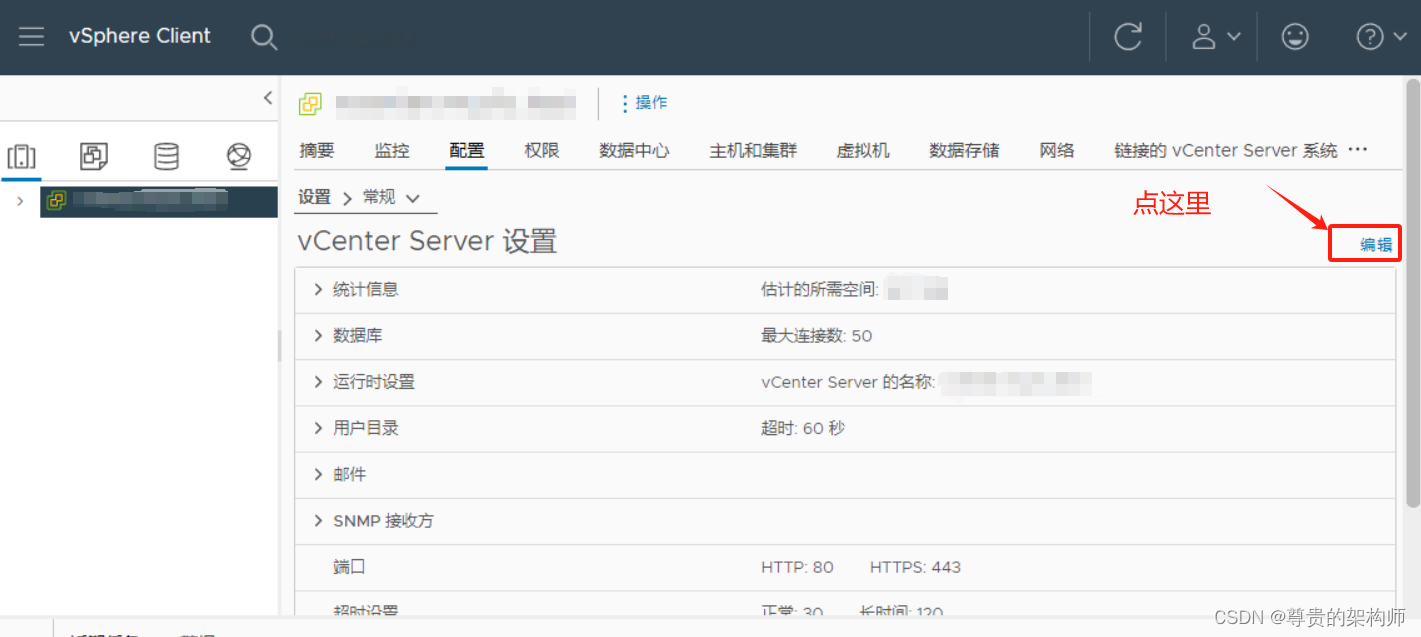This screenshot has width=1421, height=637.
Task: Open the 操作 actions menu
Action: [646, 102]
